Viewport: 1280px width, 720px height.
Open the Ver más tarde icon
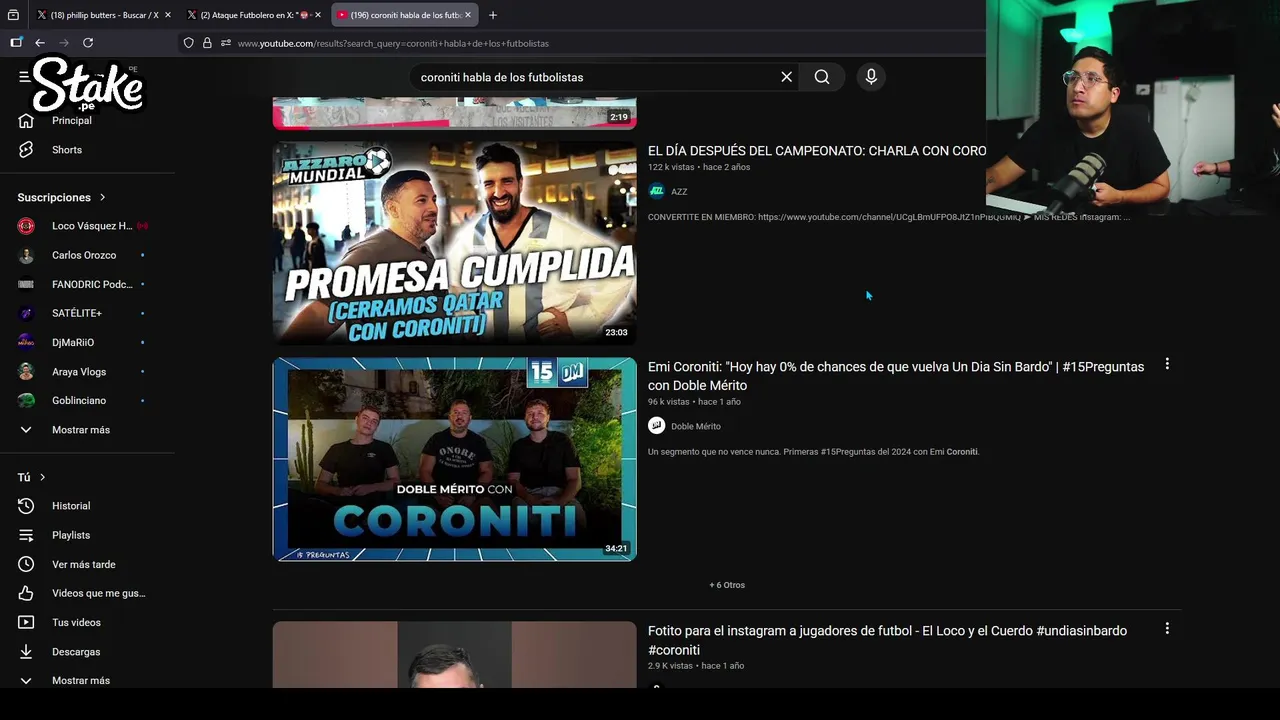(x=26, y=564)
